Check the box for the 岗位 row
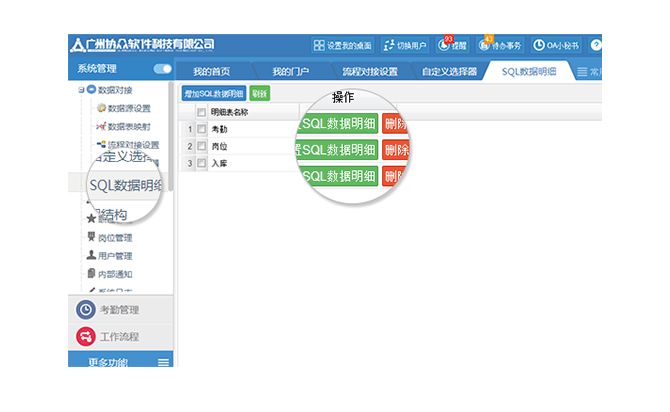Screen dimensions: 670x412 (201, 146)
